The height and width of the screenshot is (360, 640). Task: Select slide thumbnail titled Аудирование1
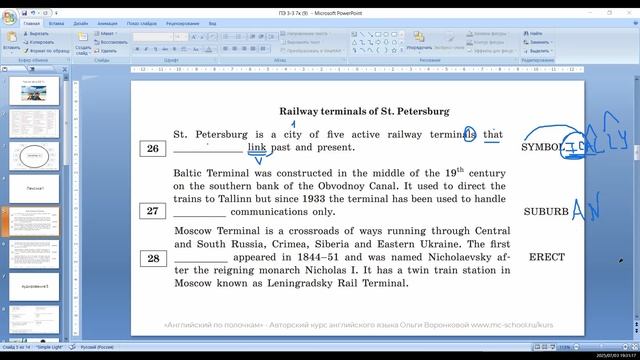(34, 287)
